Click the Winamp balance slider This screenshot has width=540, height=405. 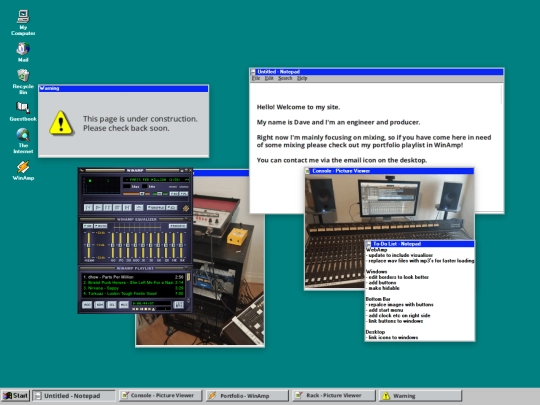pos(159,194)
